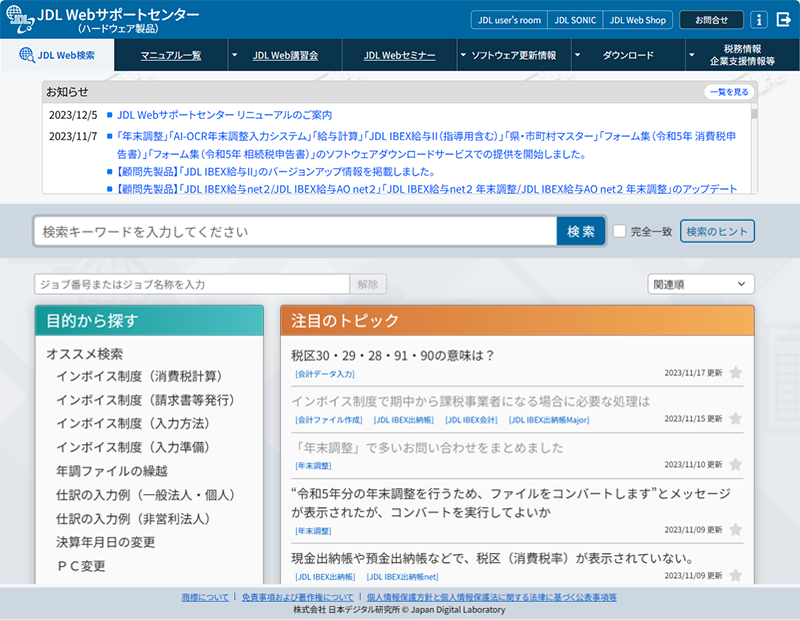Click the 一覧を見る button

pos(729,92)
